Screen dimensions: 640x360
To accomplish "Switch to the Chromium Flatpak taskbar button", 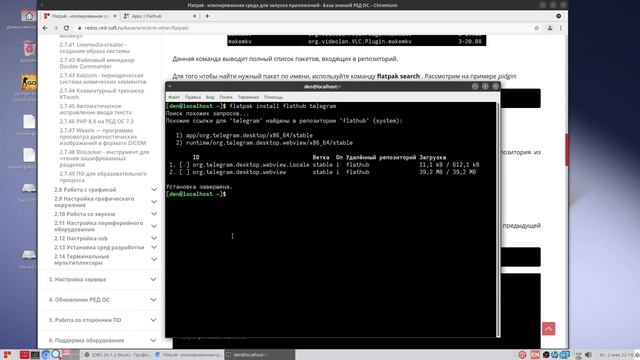I will coord(189,355).
